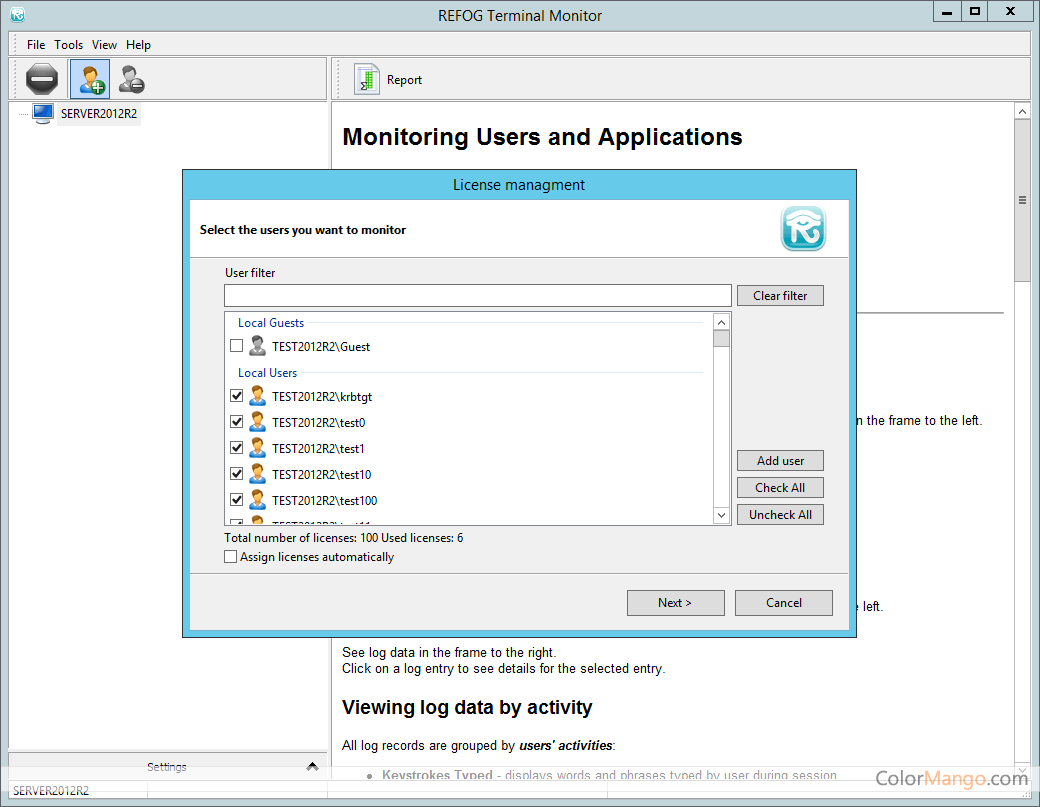Screen dimensions: 1040x807
Task: Click the Guest user avatar icon
Action: pyautogui.click(x=257, y=346)
